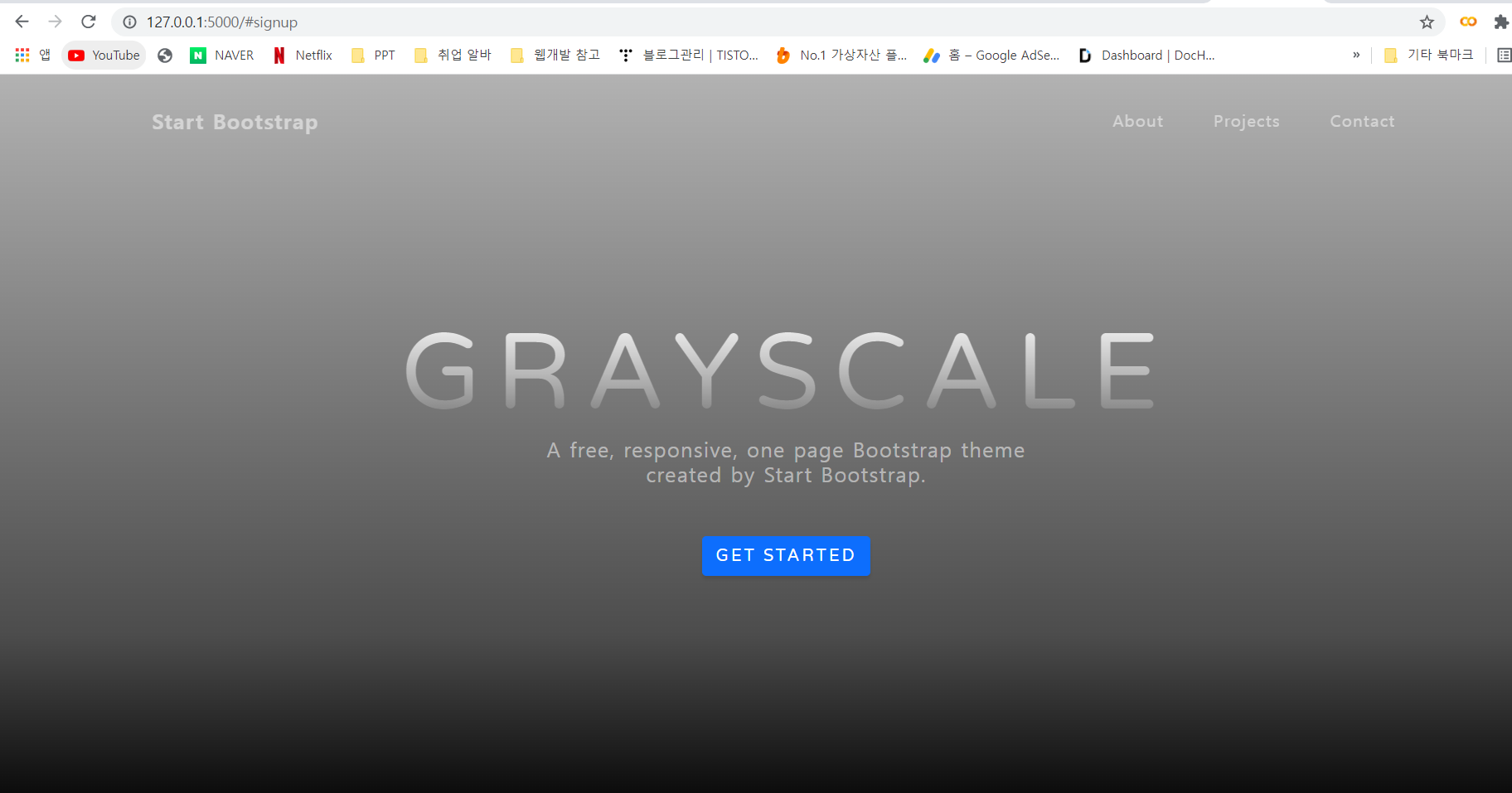Open the NAVER bookmark
The height and width of the screenshot is (793, 1512).
222,55
